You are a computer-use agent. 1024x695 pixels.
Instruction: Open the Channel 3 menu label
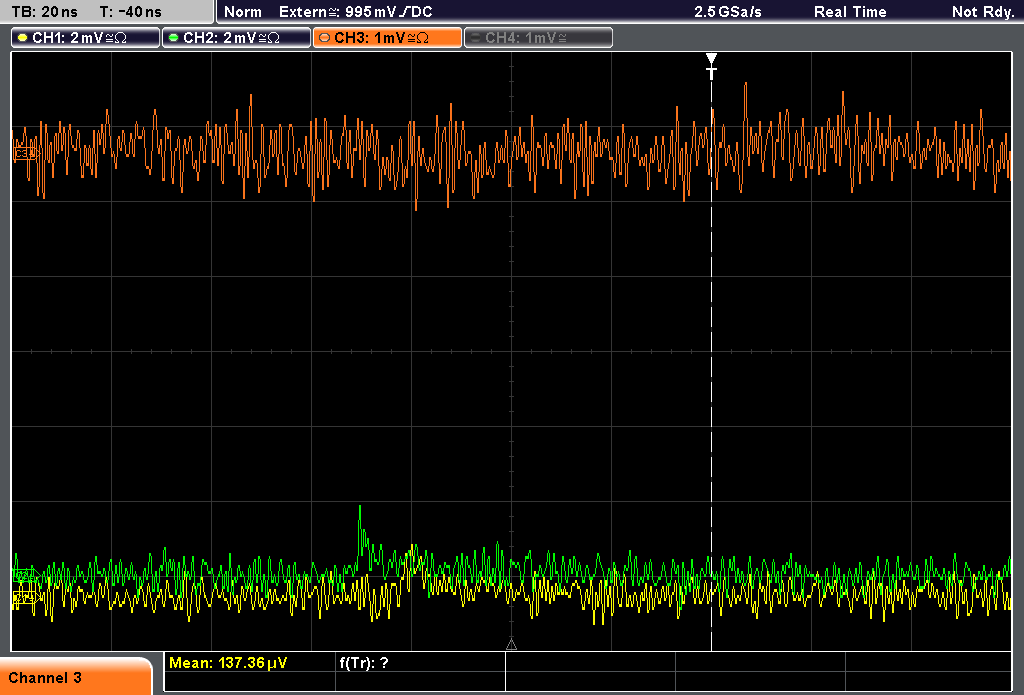[x=76, y=677]
